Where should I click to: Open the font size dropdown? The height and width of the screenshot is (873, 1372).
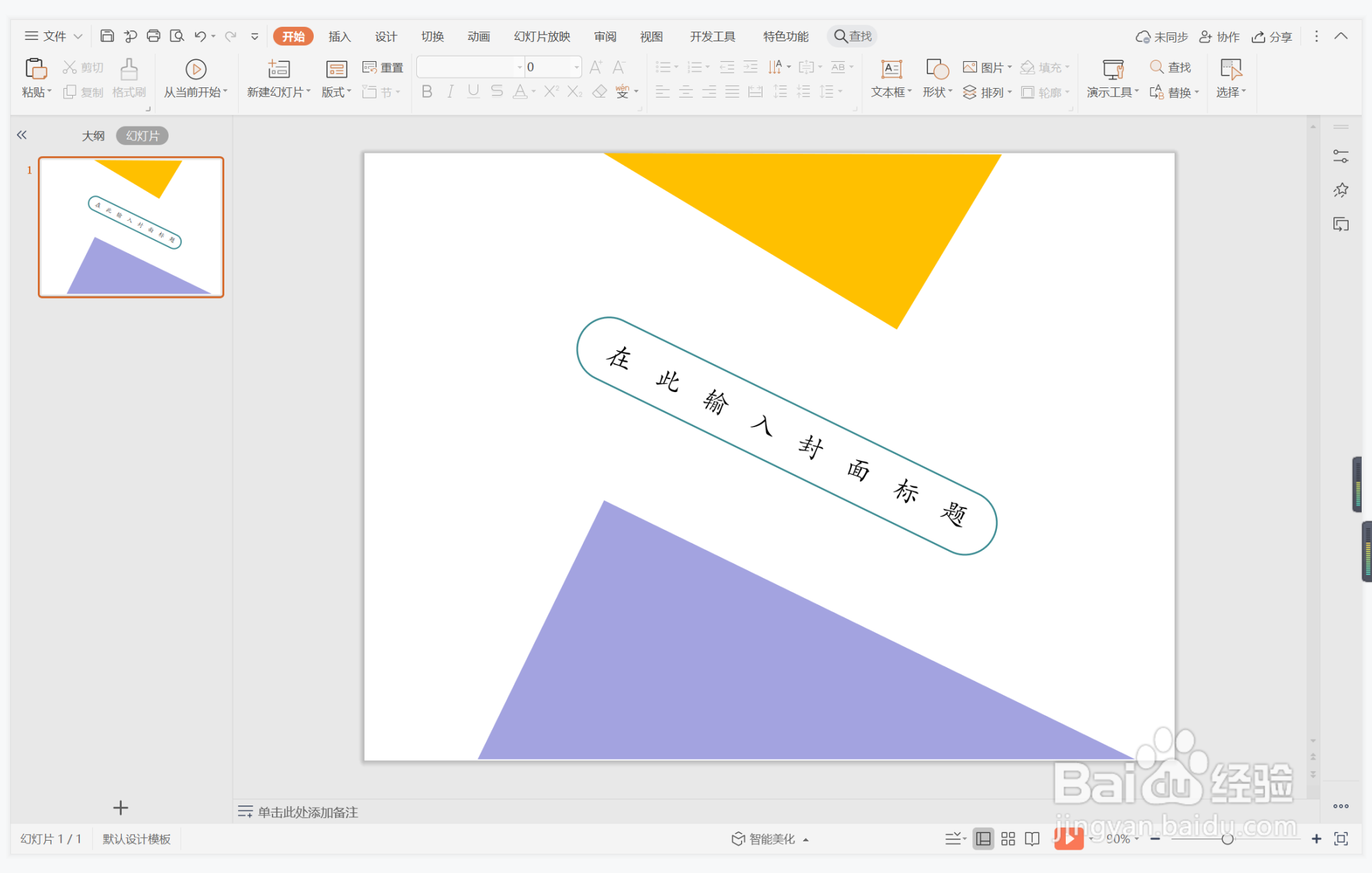[x=576, y=67]
